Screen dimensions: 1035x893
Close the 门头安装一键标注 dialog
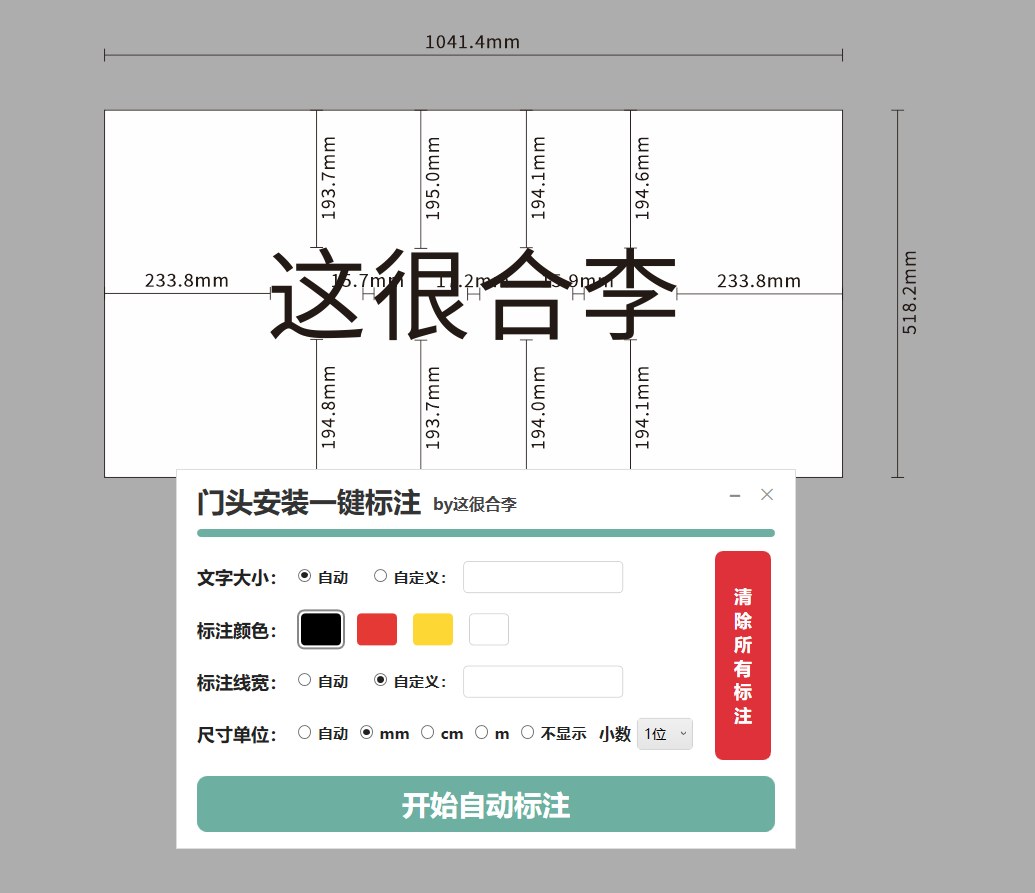pos(766,495)
